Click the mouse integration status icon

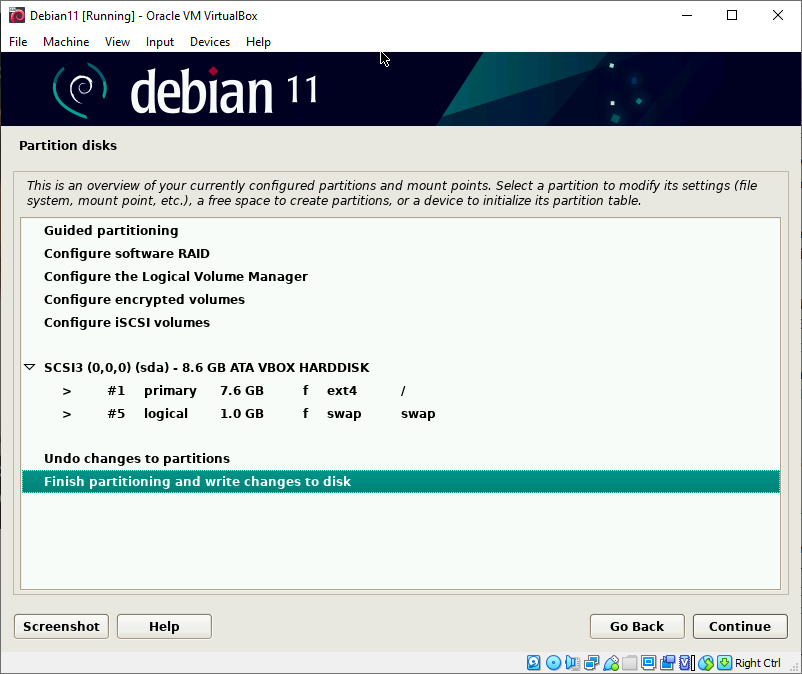tap(706, 663)
